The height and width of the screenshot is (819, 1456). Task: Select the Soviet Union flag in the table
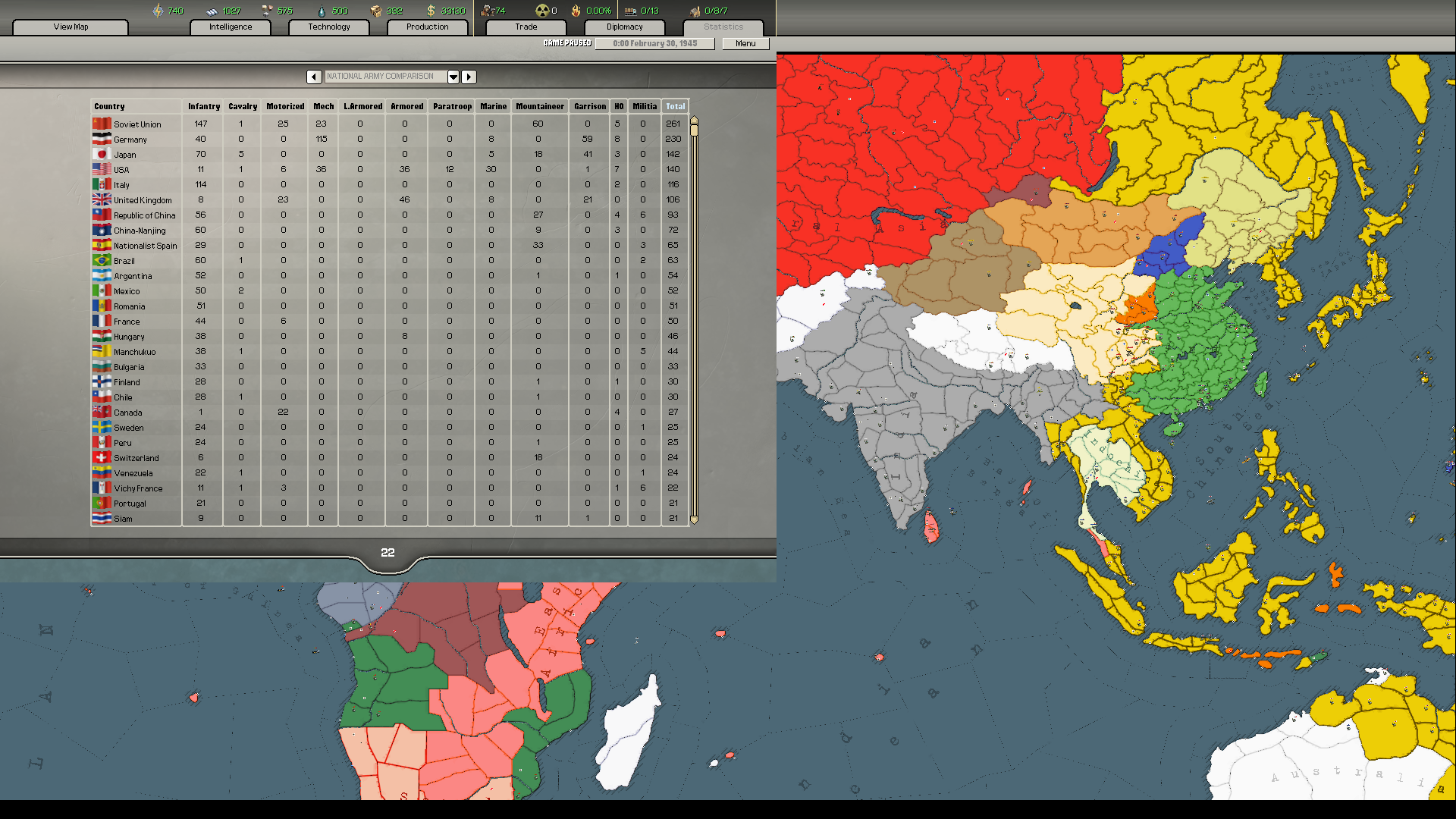pos(102,123)
